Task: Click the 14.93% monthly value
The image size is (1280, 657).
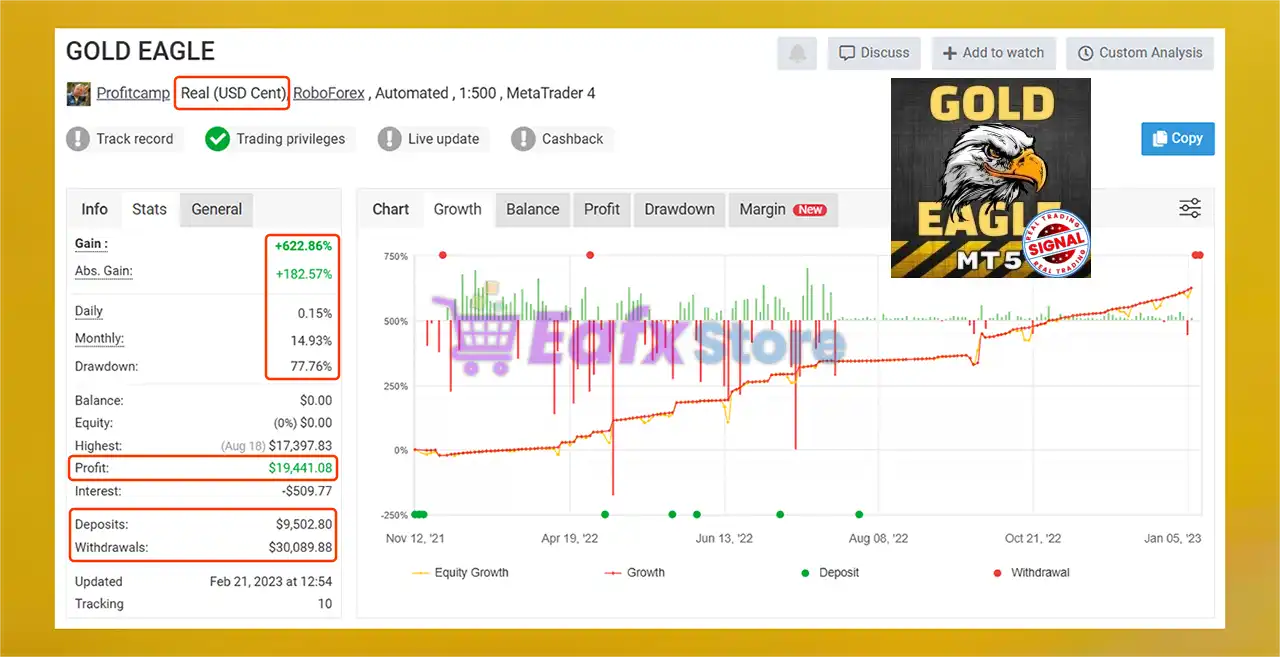Action: pos(312,340)
